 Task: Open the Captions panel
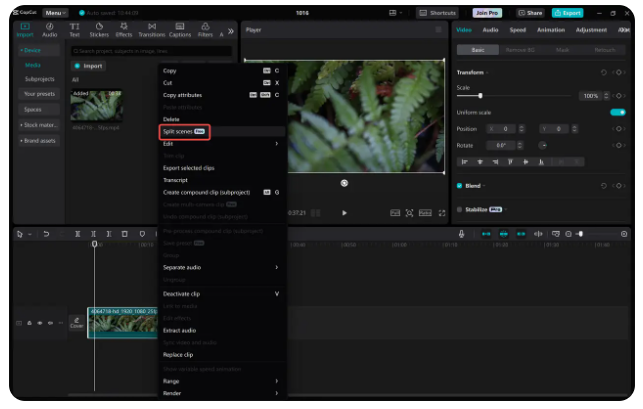click(x=180, y=29)
